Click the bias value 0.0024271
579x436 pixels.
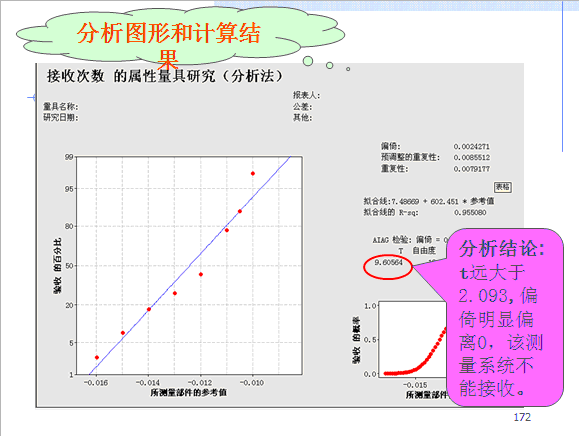[x=472, y=147]
